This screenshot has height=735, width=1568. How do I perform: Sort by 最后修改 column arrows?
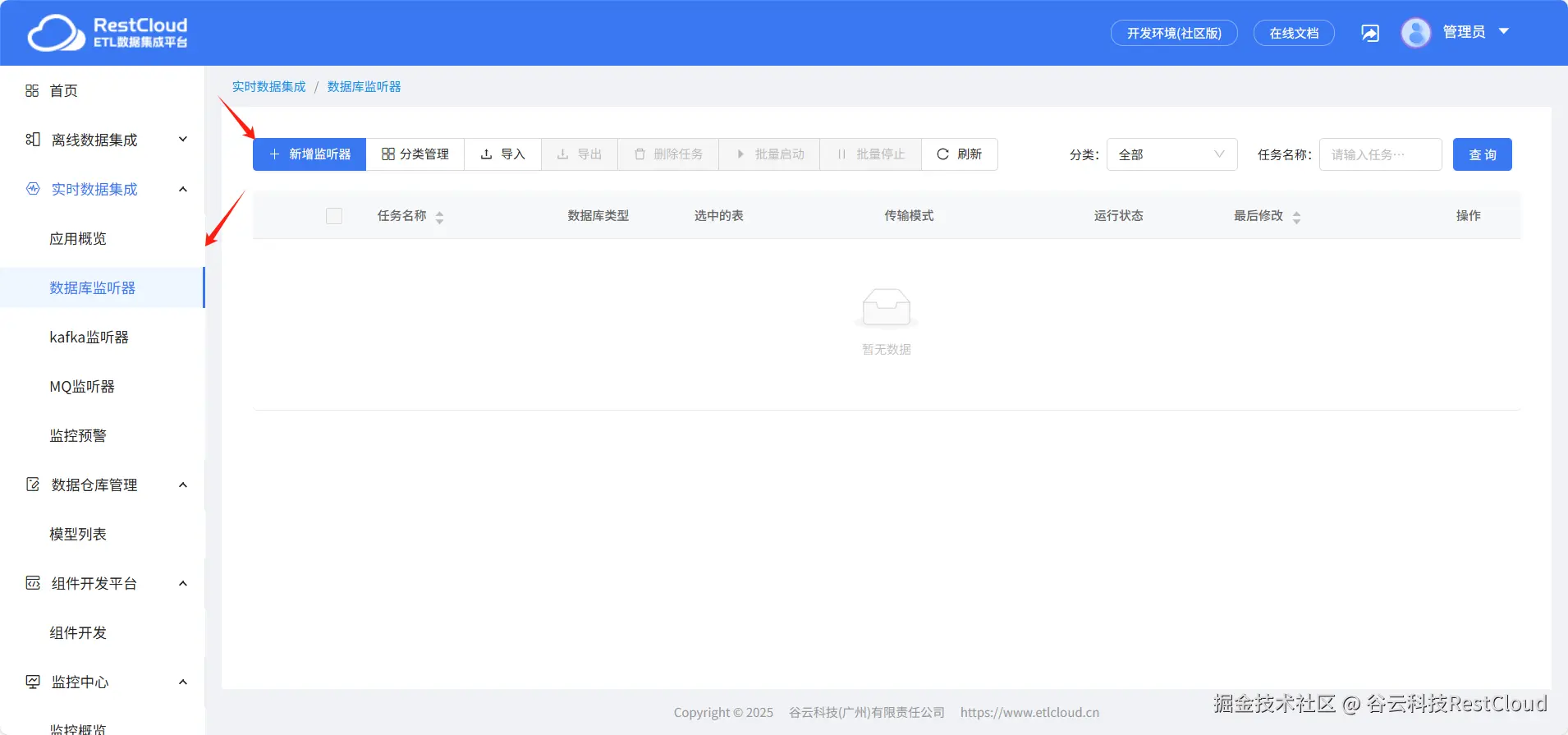point(1297,217)
